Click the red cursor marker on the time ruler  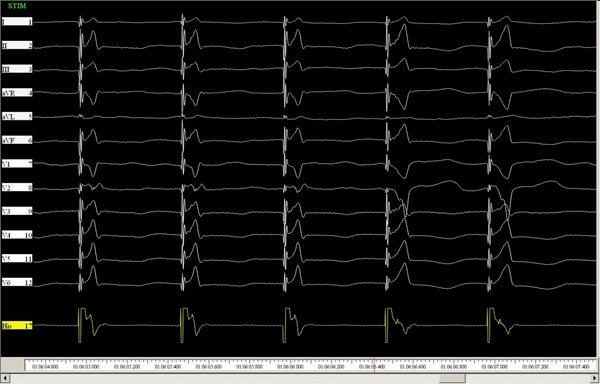pos(374,364)
